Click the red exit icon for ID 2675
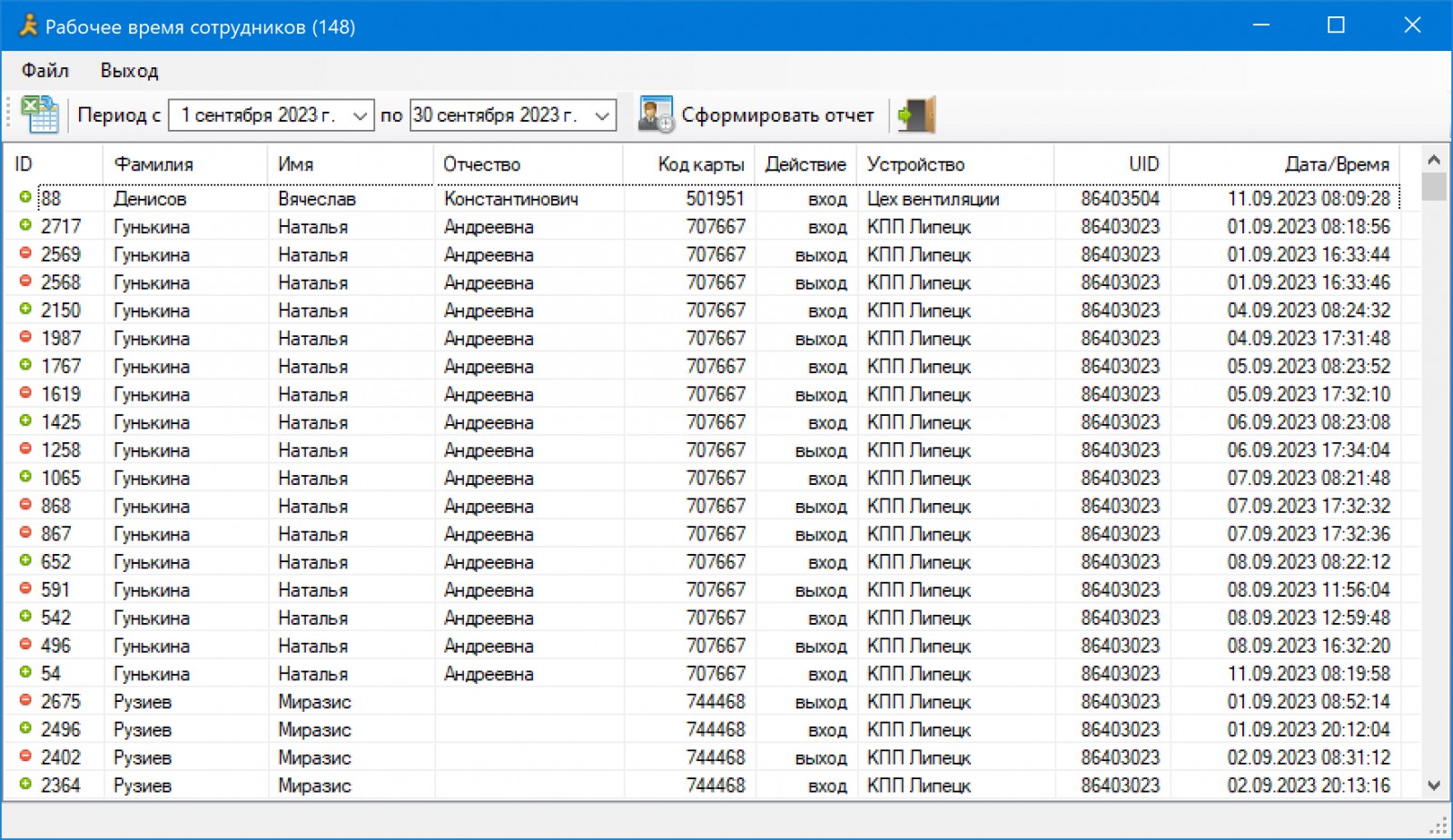The image size is (1453, 840). click(x=25, y=701)
